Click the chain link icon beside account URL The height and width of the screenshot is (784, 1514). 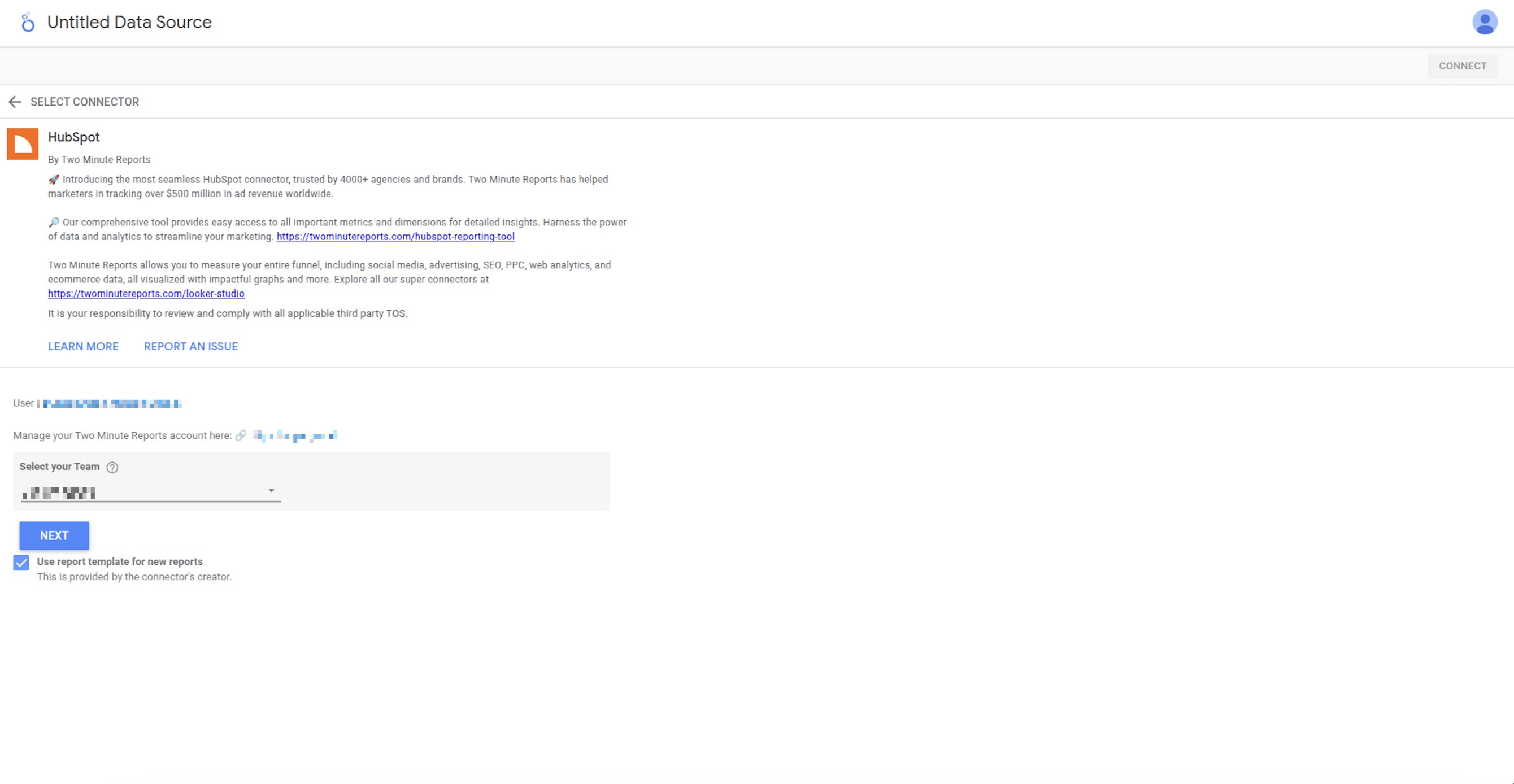[x=241, y=435]
